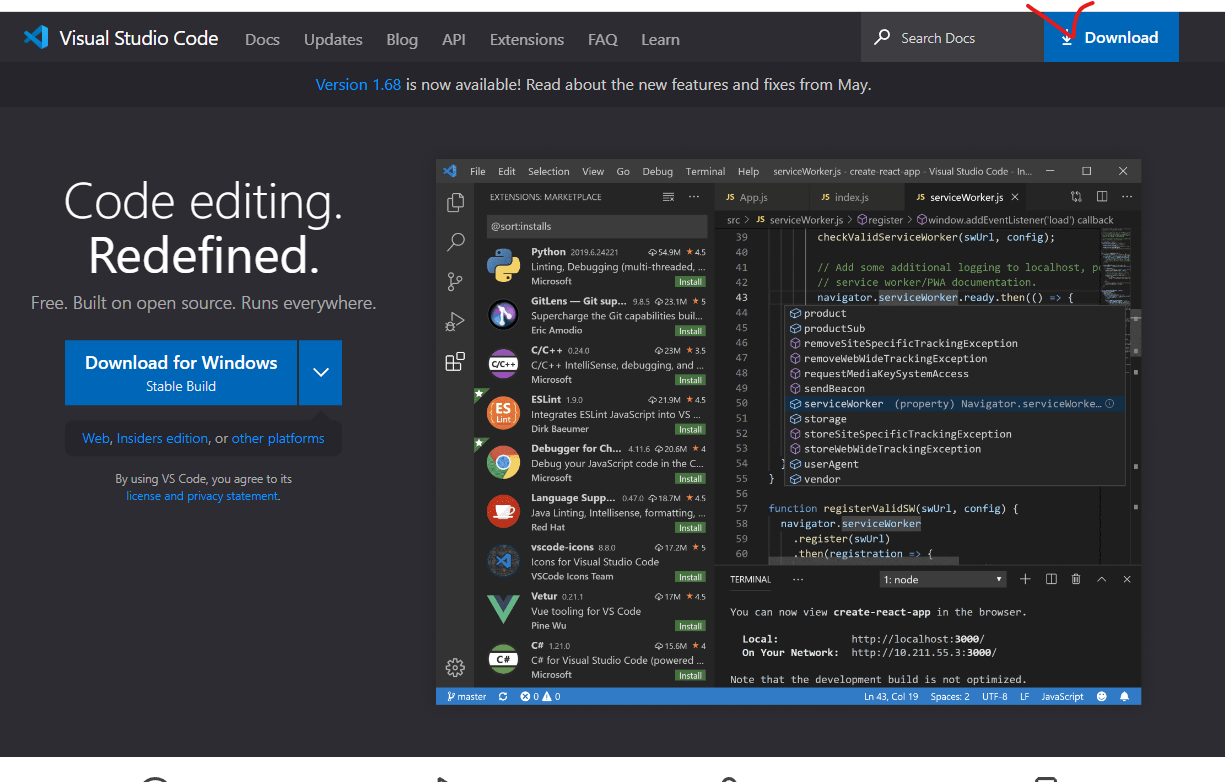Click the Python extension icon
This screenshot has width=1225, height=782.
tap(503, 266)
